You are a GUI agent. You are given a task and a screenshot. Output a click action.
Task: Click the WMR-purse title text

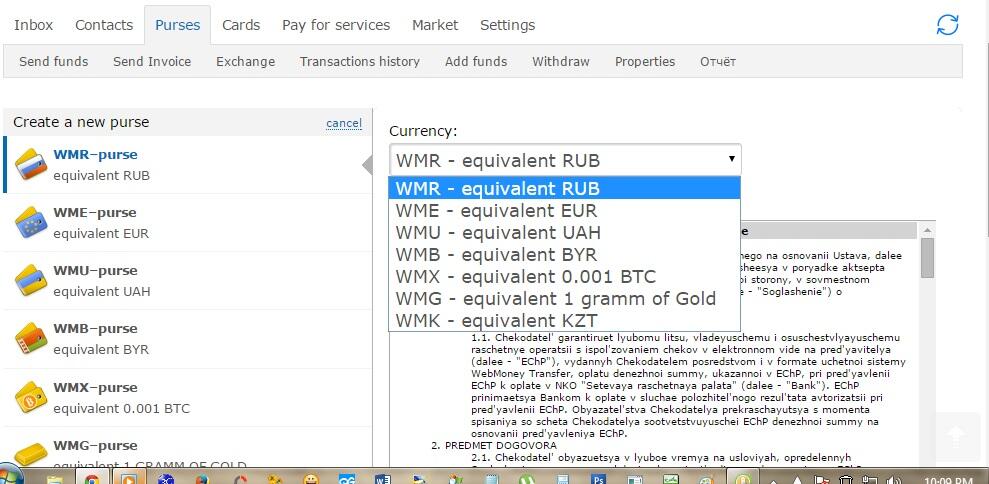(95, 155)
